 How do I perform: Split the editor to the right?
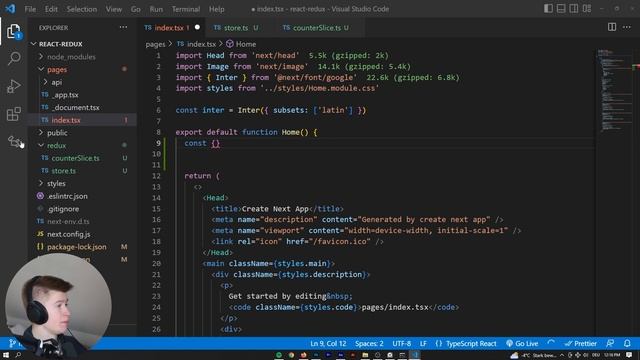(x=611, y=27)
